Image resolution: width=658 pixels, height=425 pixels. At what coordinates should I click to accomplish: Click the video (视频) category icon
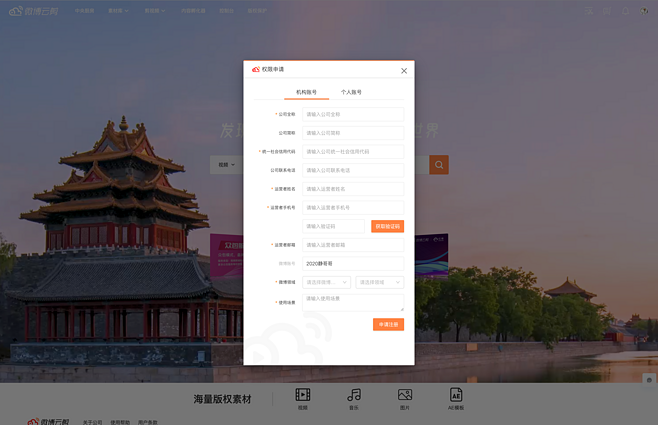point(303,395)
